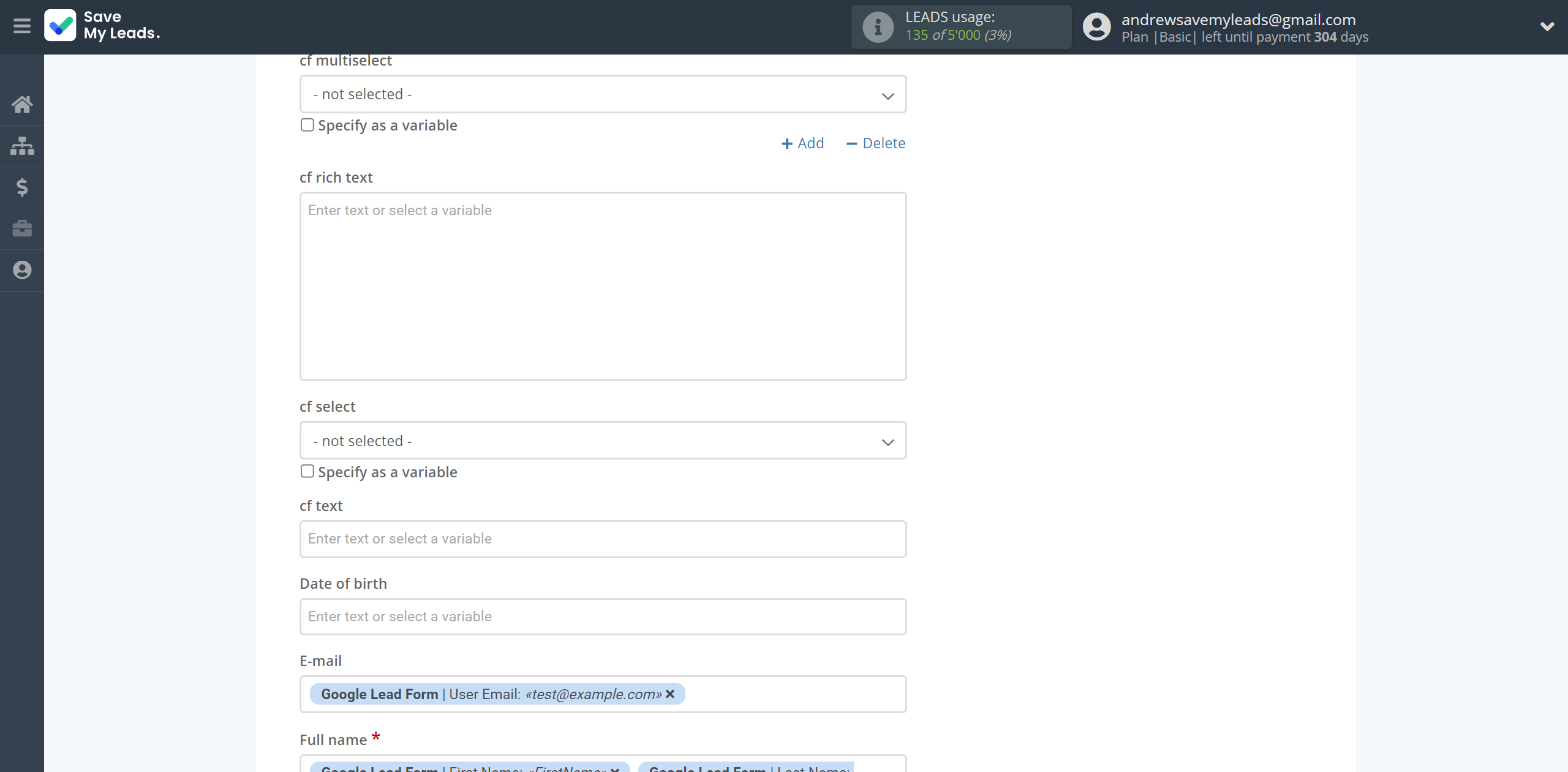Click the Save My Leads logo

[x=102, y=26]
